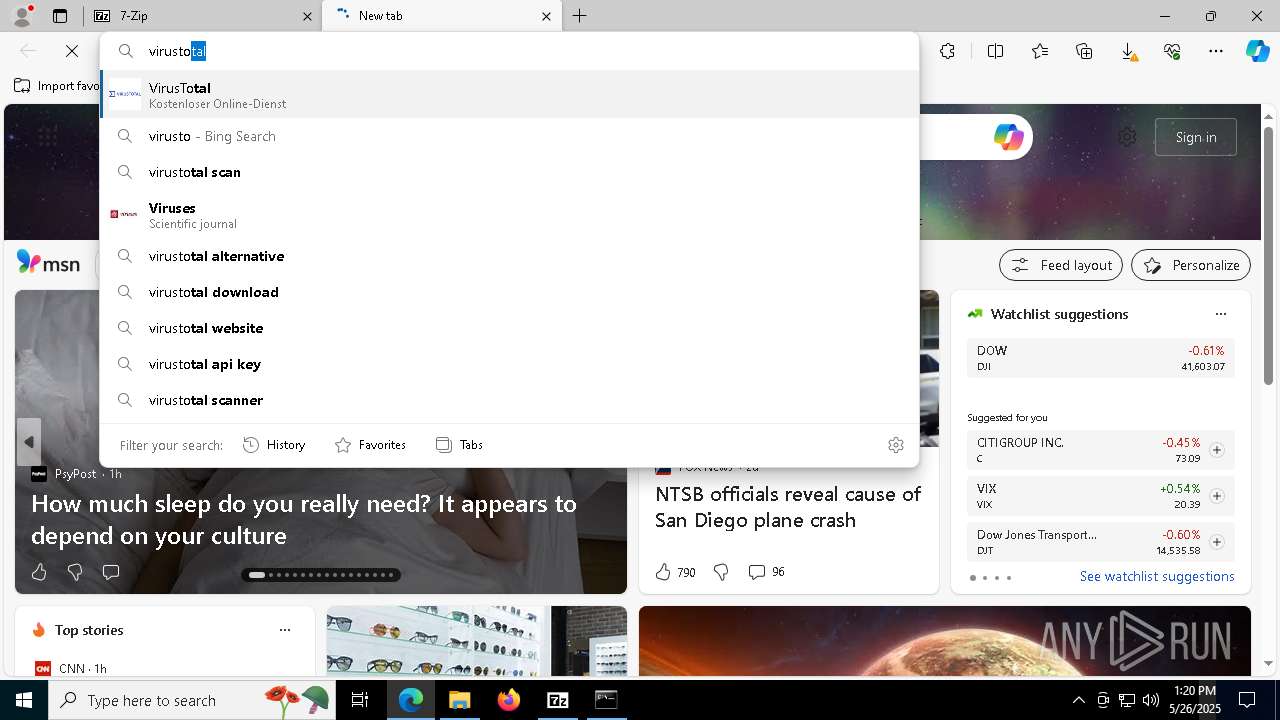
Task: Select 'virustotal scanner' suggestion
Action: [x=509, y=400]
